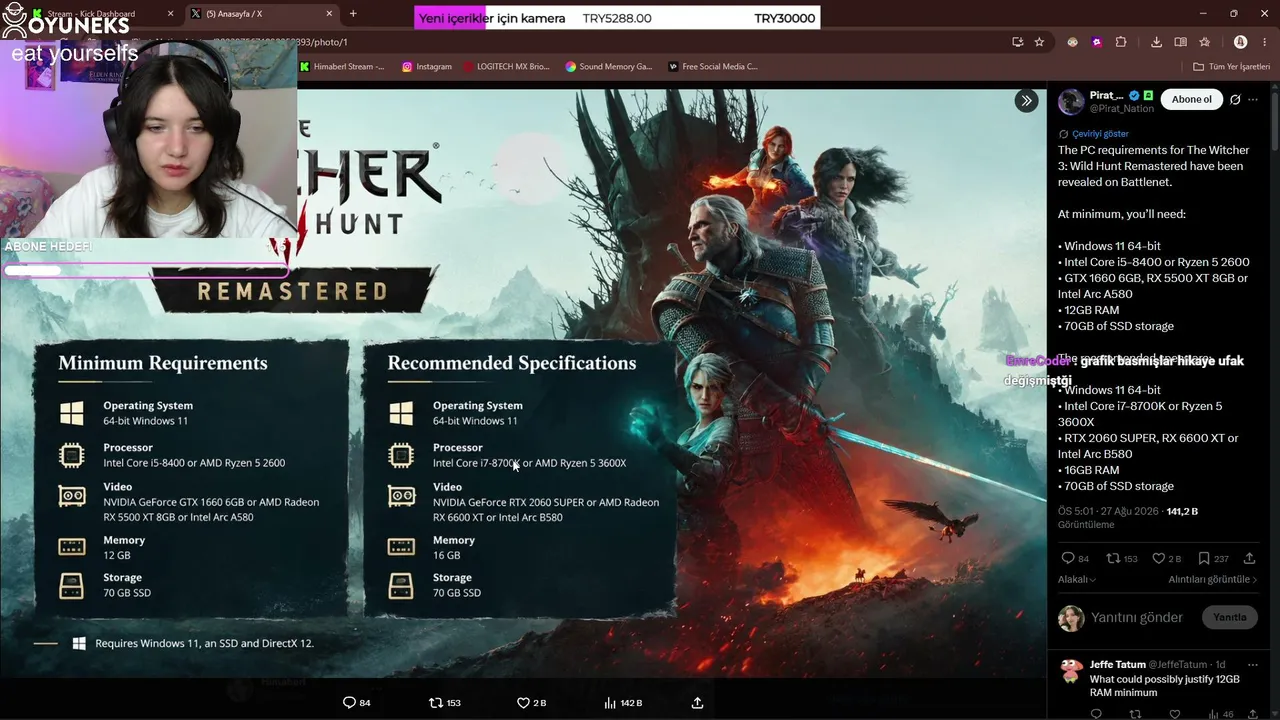The image size is (1280, 720).
Task: Close the Anasayfa / X tab
Action: (x=329, y=14)
